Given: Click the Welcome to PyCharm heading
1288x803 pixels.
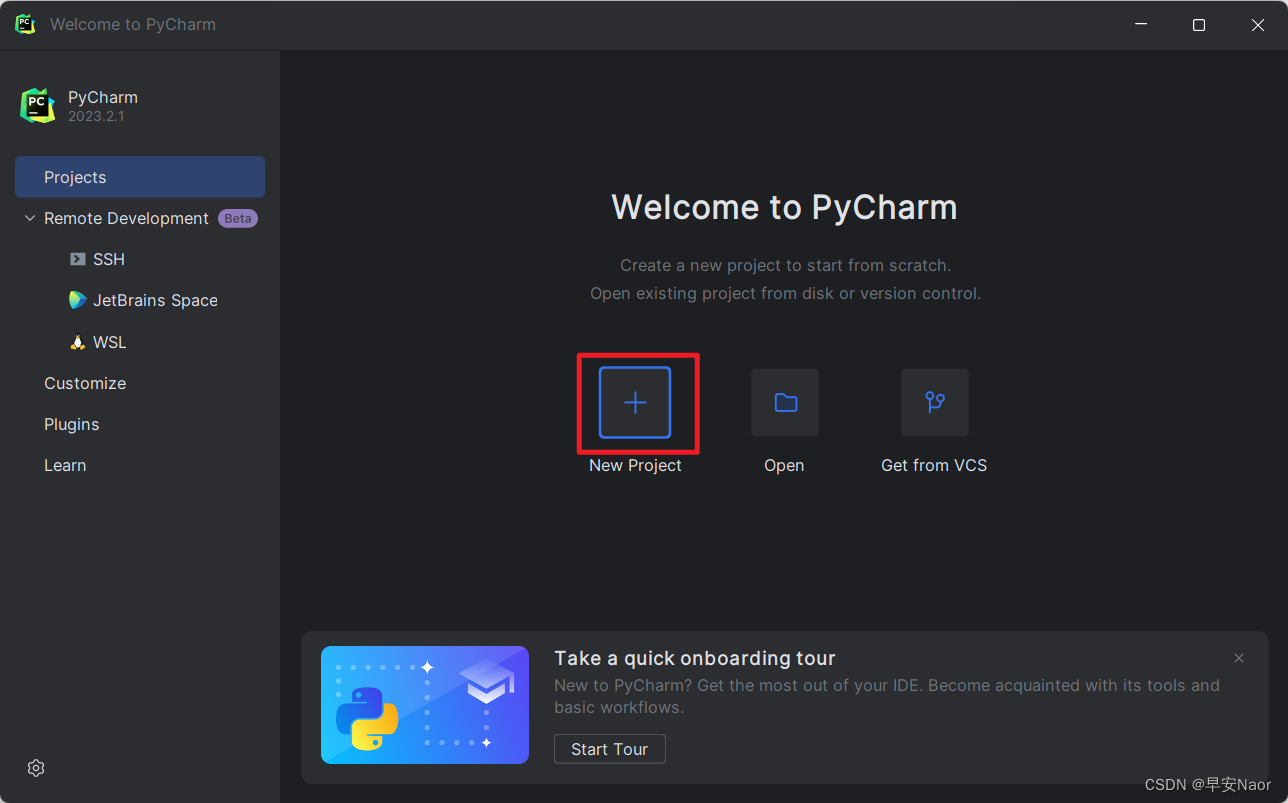Looking at the screenshot, I should (784, 207).
